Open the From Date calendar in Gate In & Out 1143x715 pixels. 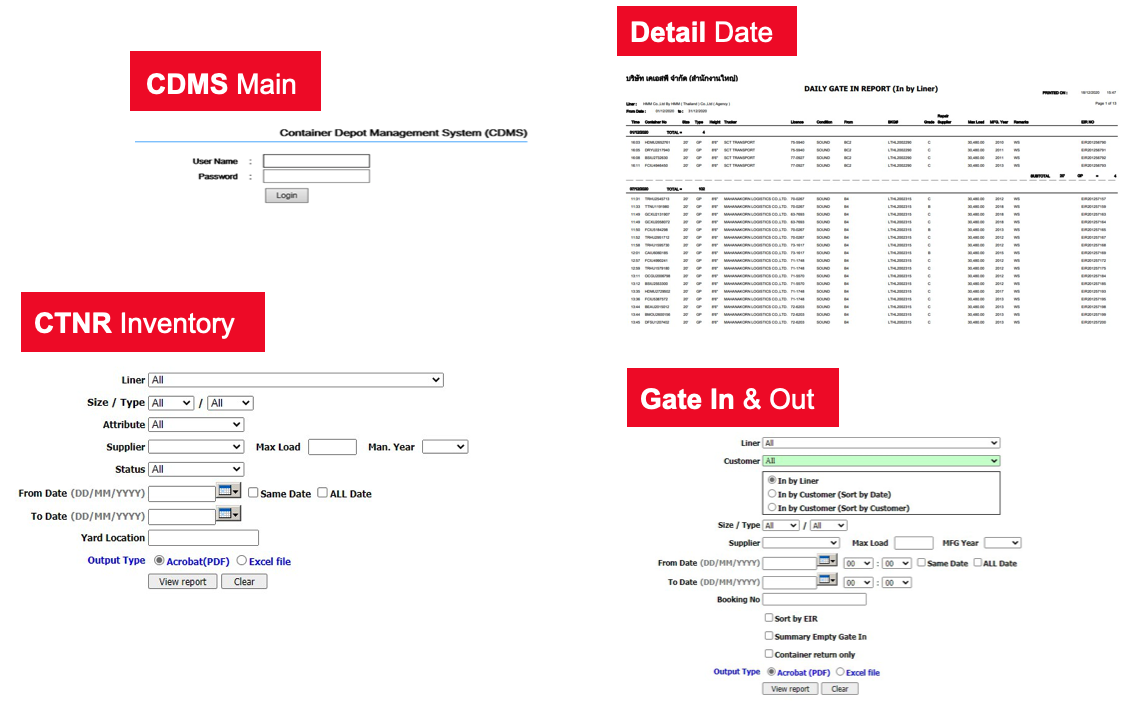point(827,560)
